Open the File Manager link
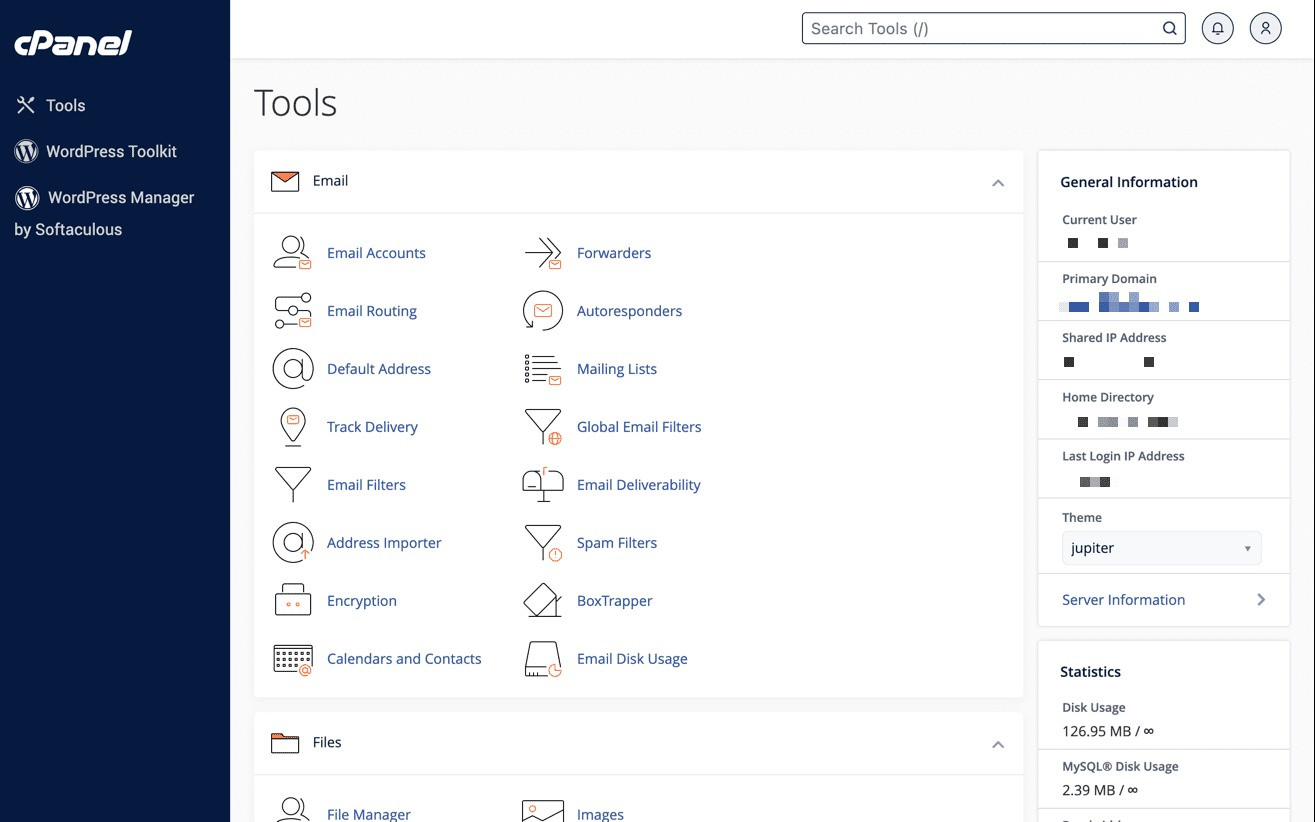This screenshot has width=1315, height=822. (369, 814)
